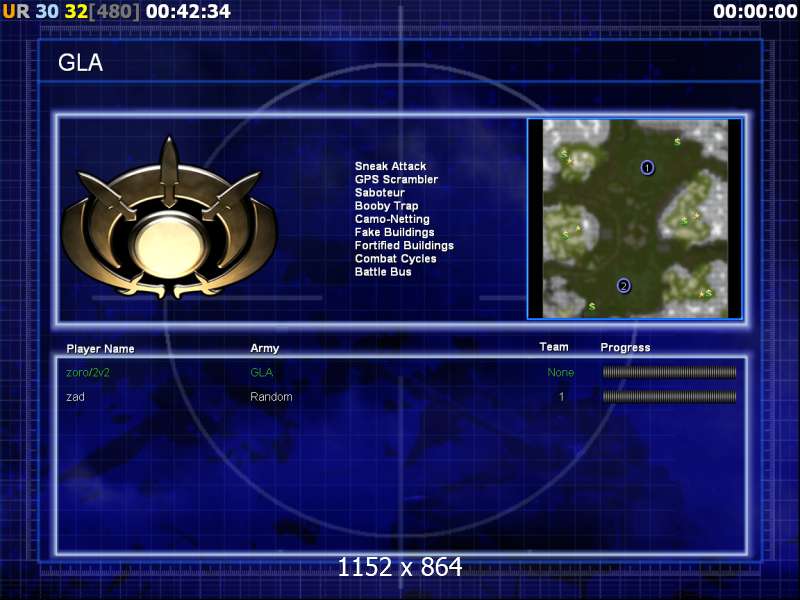Image resolution: width=800 pixels, height=600 pixels.
Task: Select the GPS Scrambler entry
Action: pos(396,179)
